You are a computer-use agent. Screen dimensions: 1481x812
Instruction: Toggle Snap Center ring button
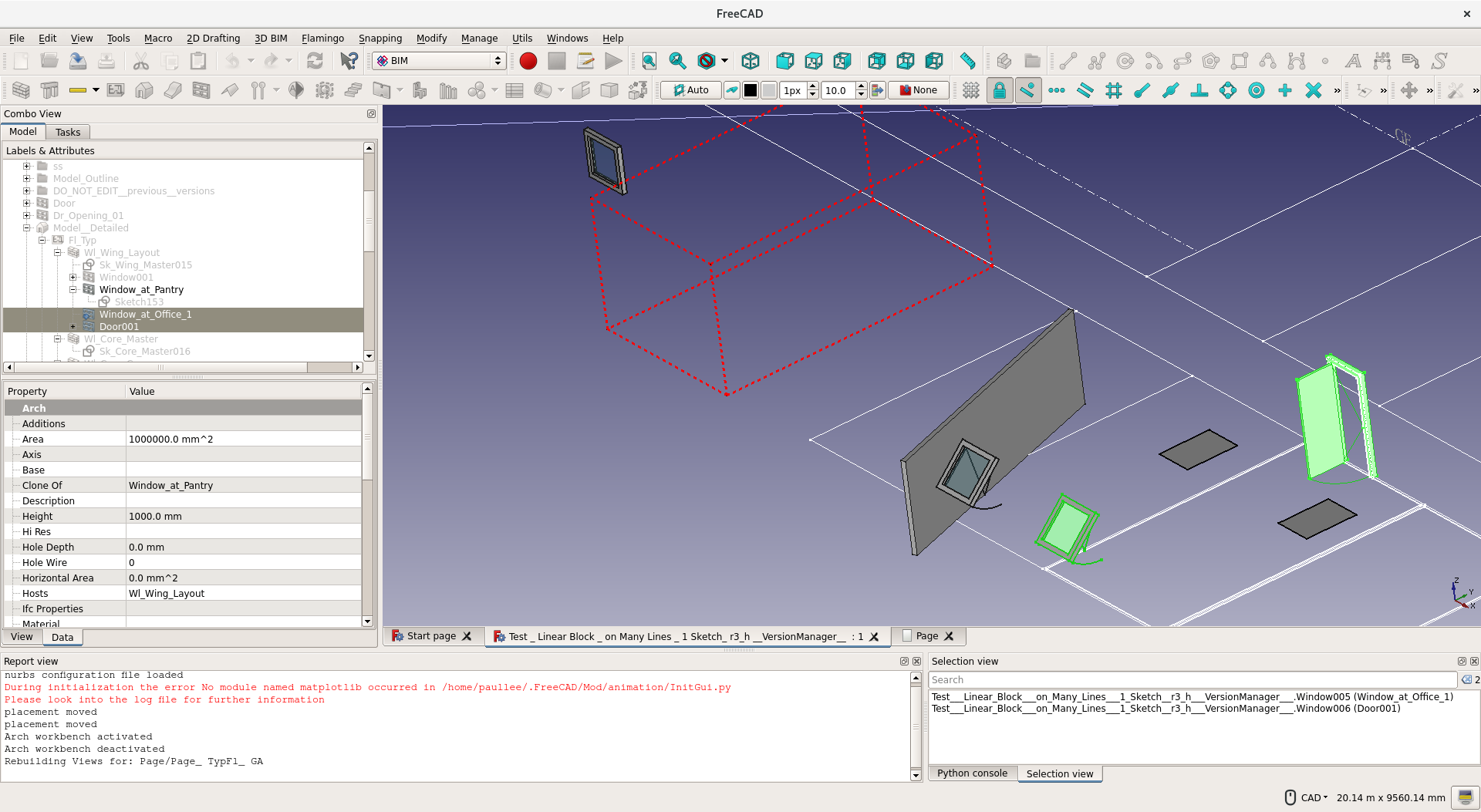coord(1257,90)
